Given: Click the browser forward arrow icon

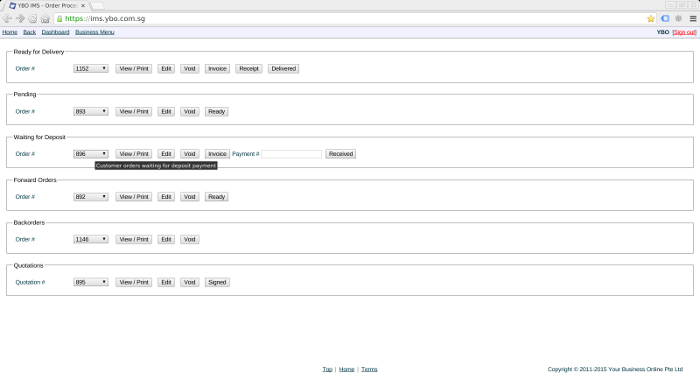Looking at the screenshot, I should [x=20, y=18].
